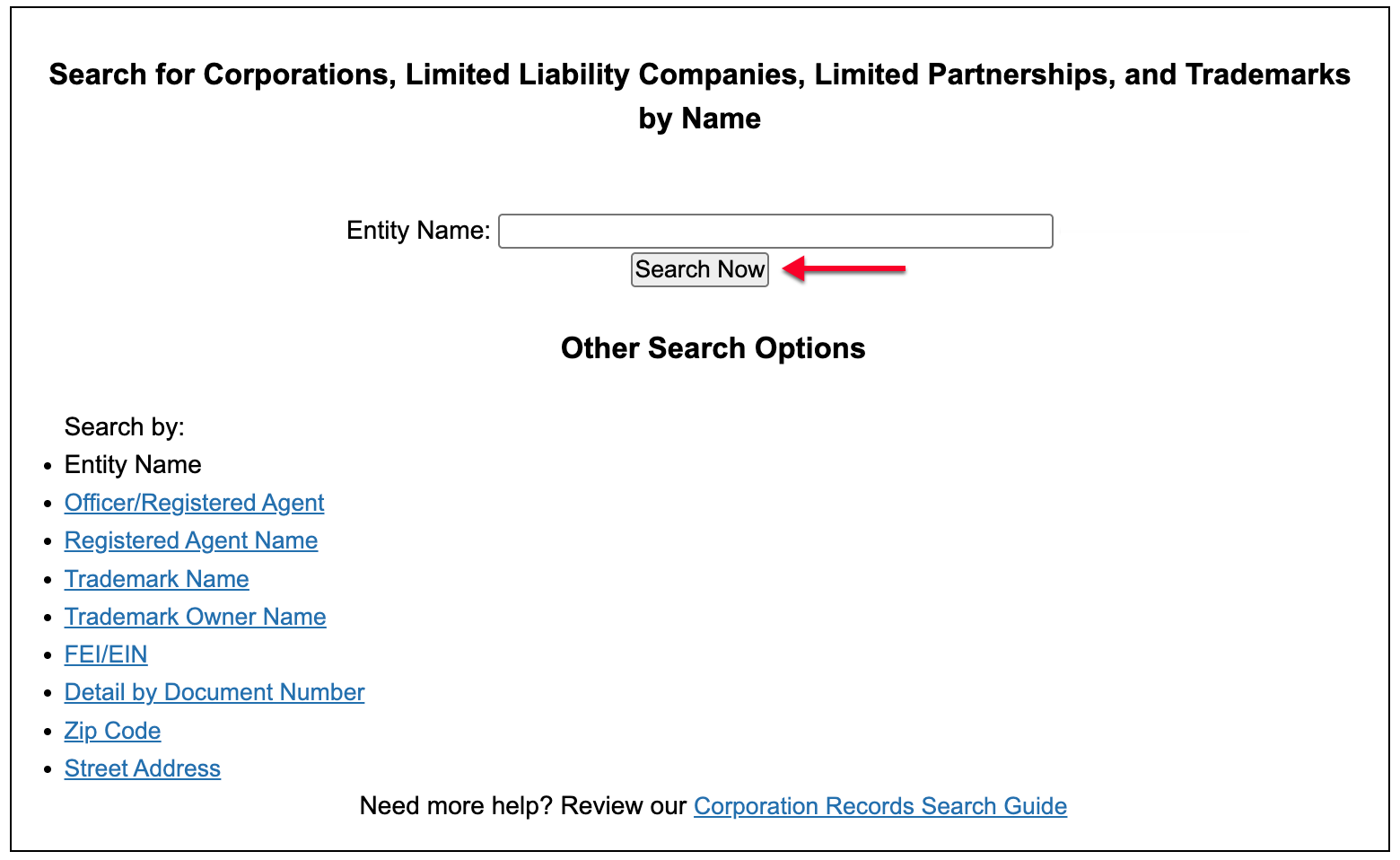Search by FEI/EIN link

106,654
